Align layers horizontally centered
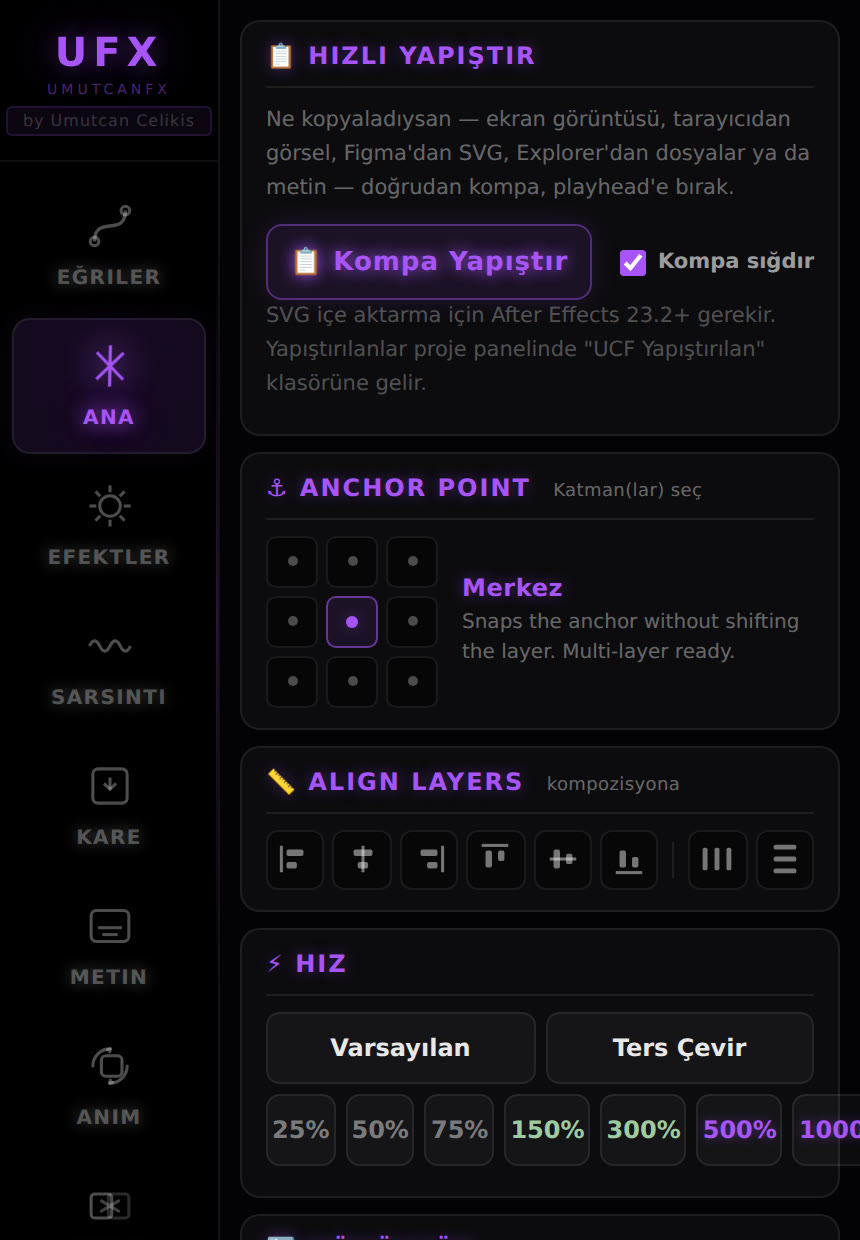 (362, 860)
